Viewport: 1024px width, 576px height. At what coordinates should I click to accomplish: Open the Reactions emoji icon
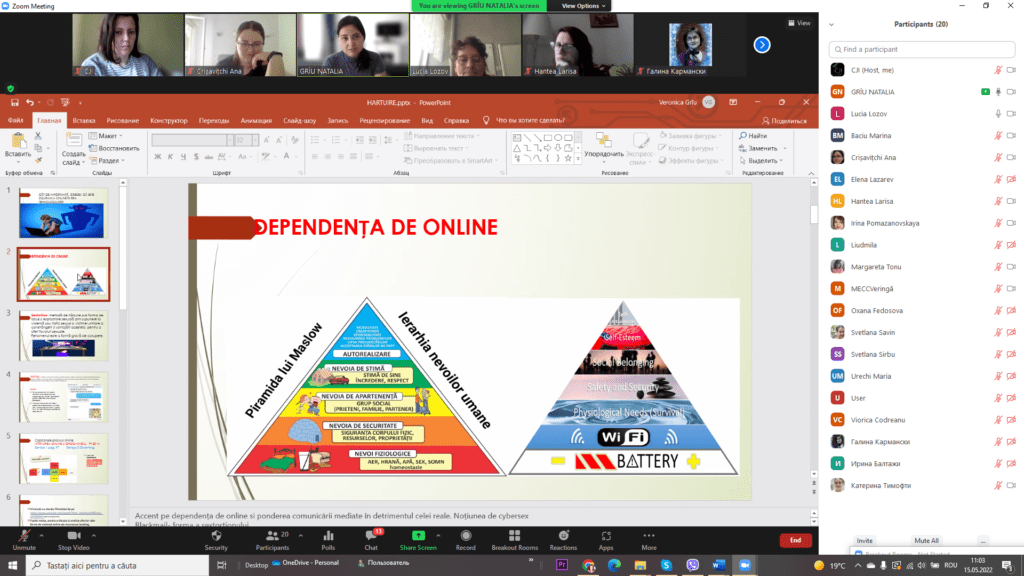click(x=563, y=536)
